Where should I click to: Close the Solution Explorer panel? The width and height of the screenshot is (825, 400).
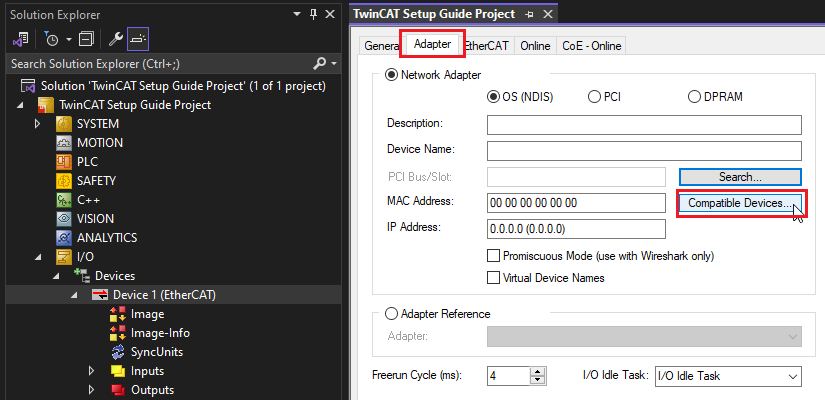[x=330, y=15]
